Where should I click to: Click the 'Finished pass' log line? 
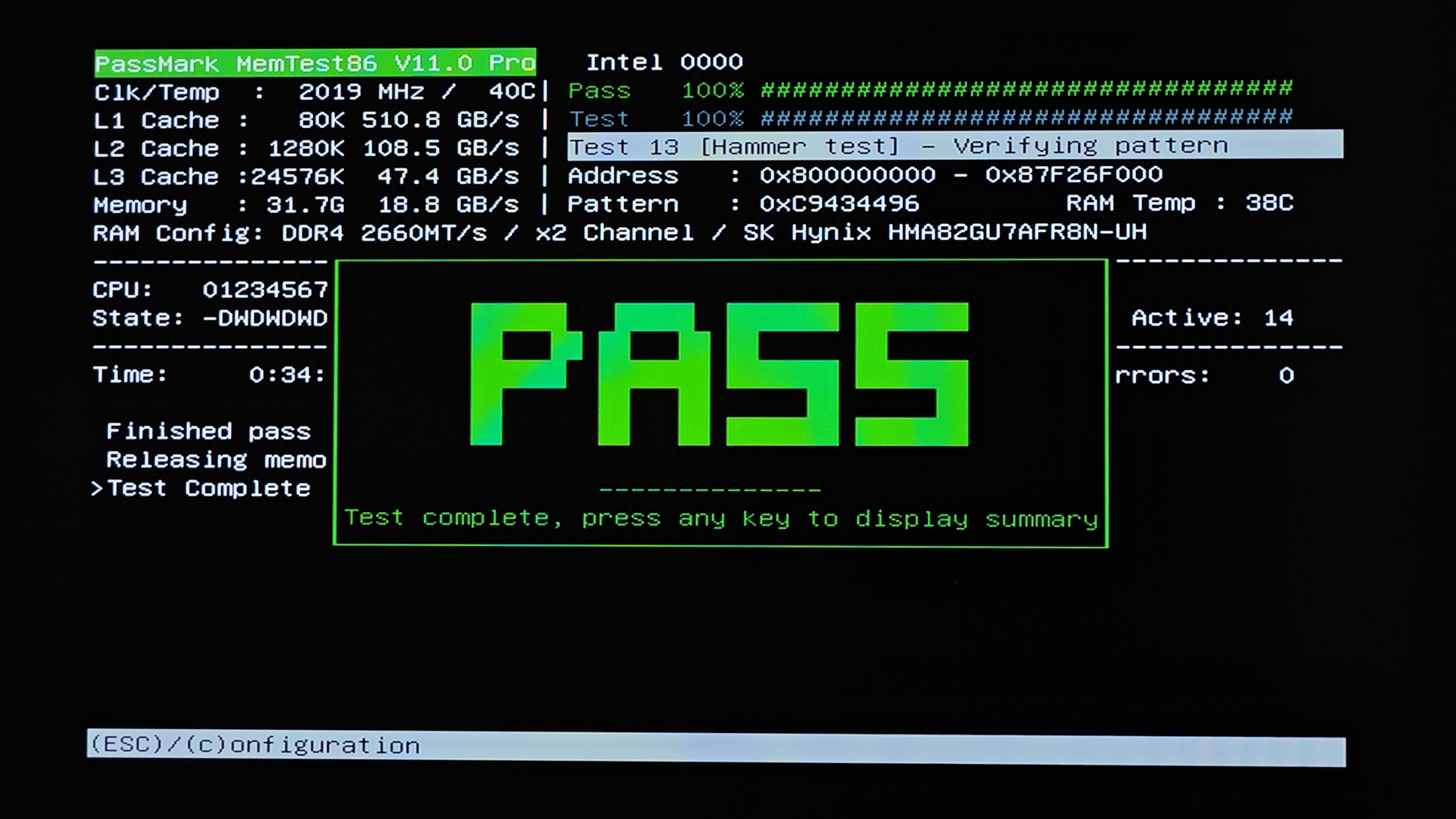point(208,431)
